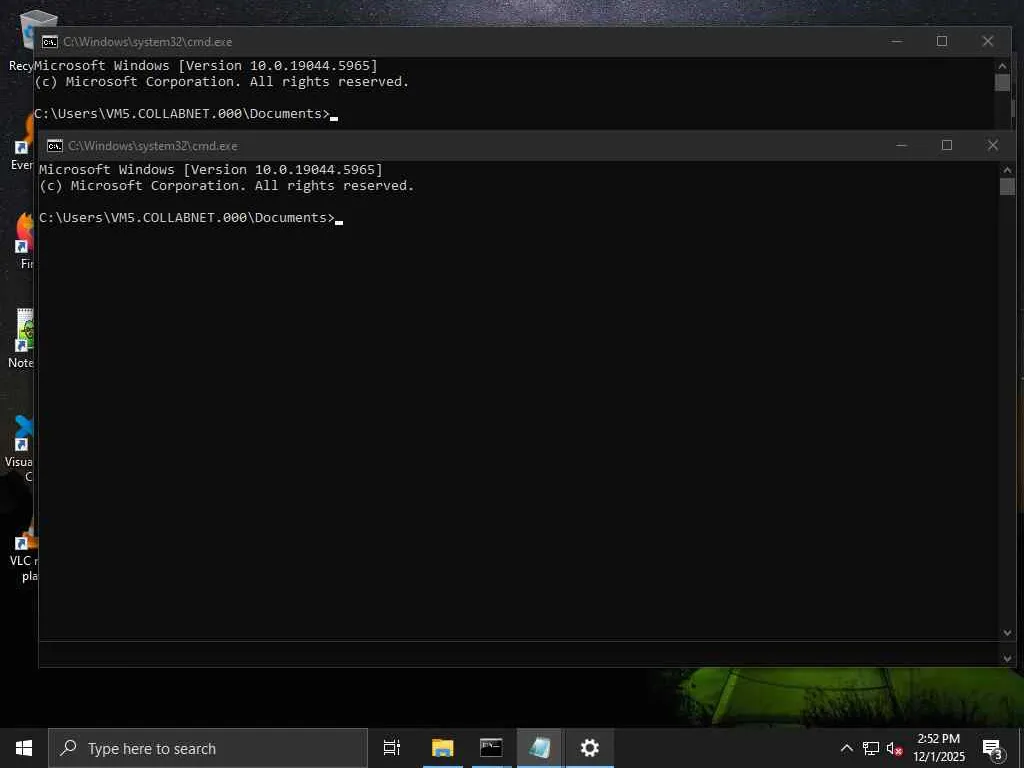This screenshot has height=768, width=1024.
Task: Click the copyright line in front cmd
Action: pos(227,185)
